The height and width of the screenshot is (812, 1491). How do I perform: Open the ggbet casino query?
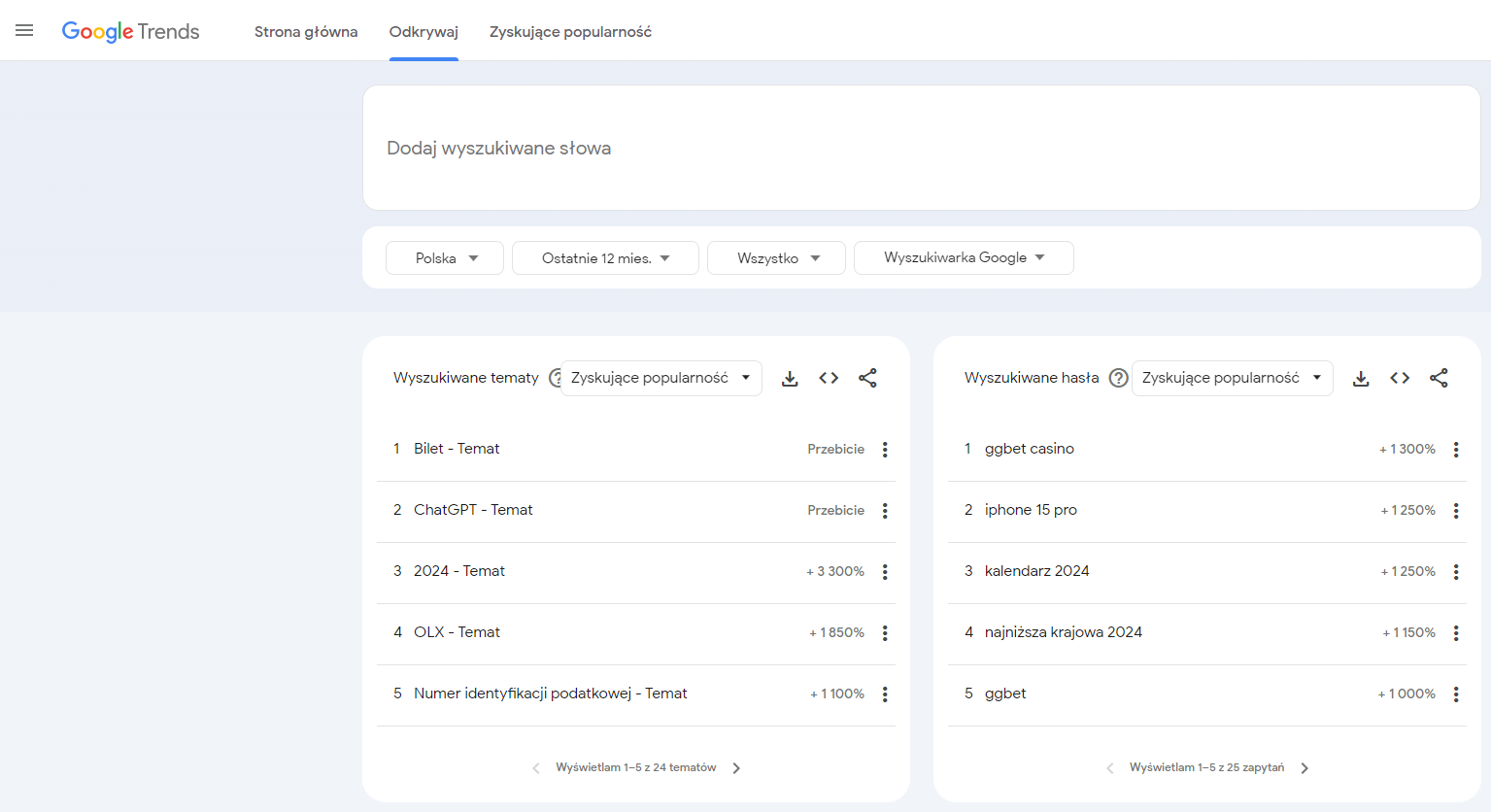(1030, 449)
